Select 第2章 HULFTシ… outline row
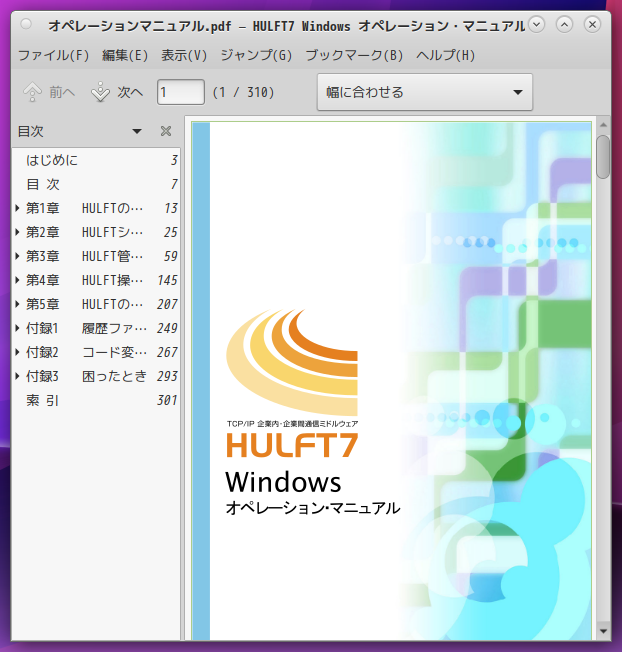The image size is (622, 652). point(96,232)
